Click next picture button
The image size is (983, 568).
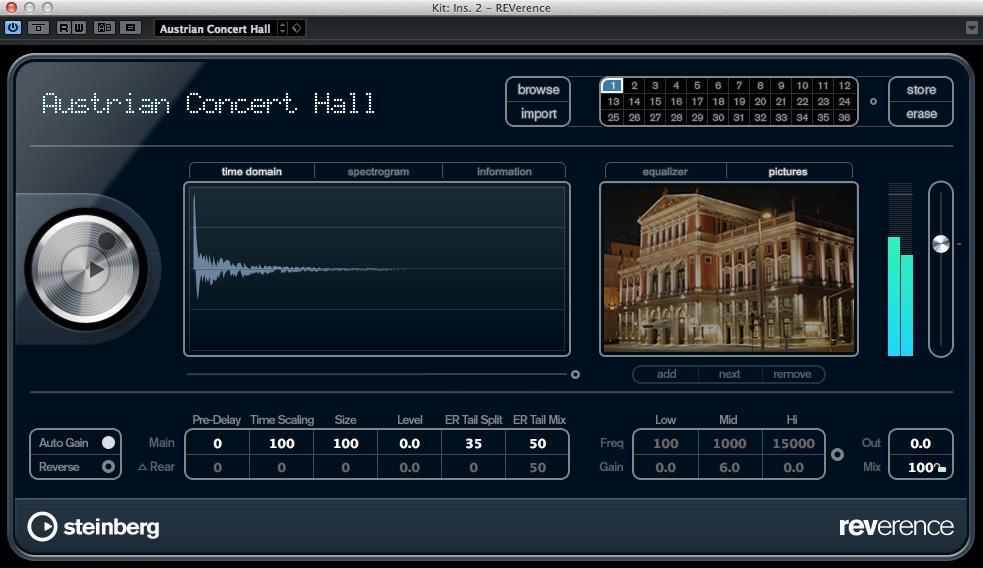pos(729,374)
